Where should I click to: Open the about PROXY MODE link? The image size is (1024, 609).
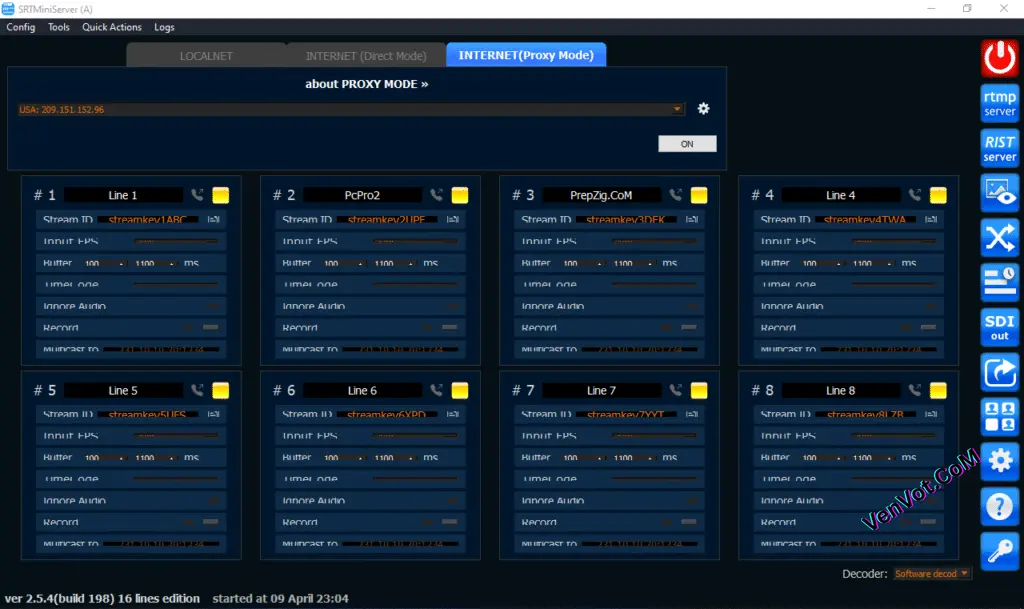[367, 84]
